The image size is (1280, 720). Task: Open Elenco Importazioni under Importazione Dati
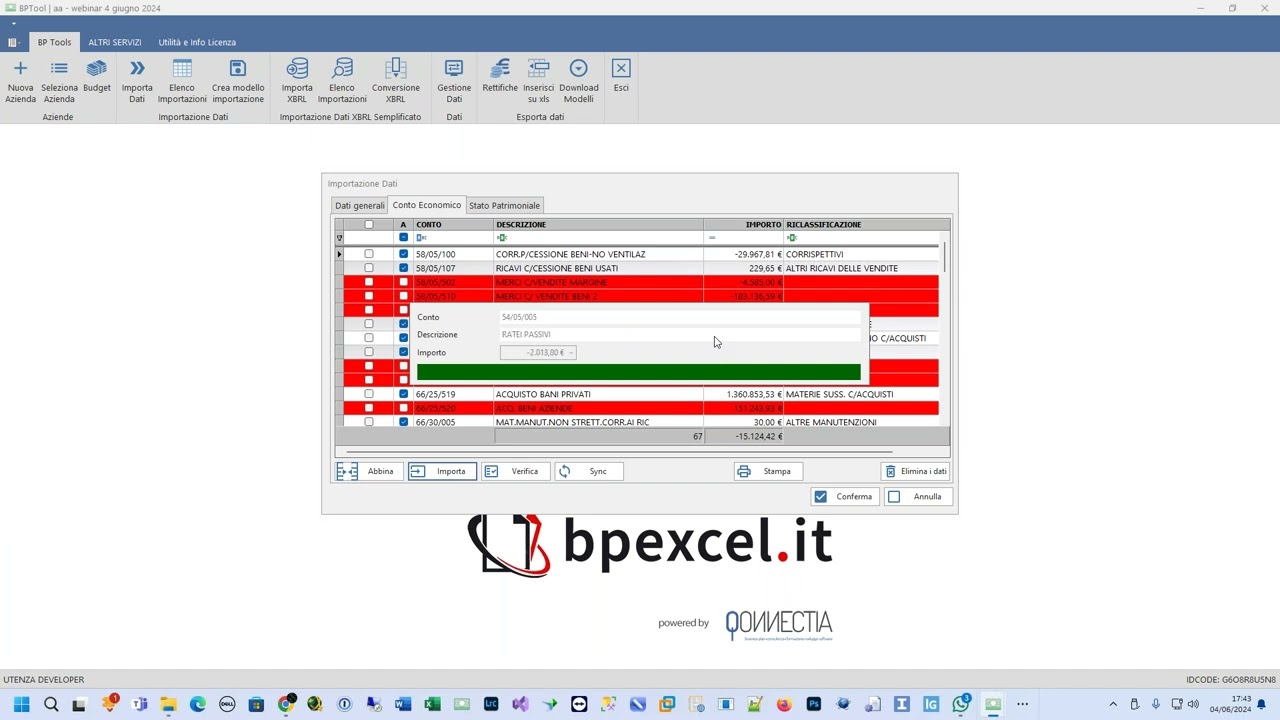pyautogui.click(x=182, y=68)
